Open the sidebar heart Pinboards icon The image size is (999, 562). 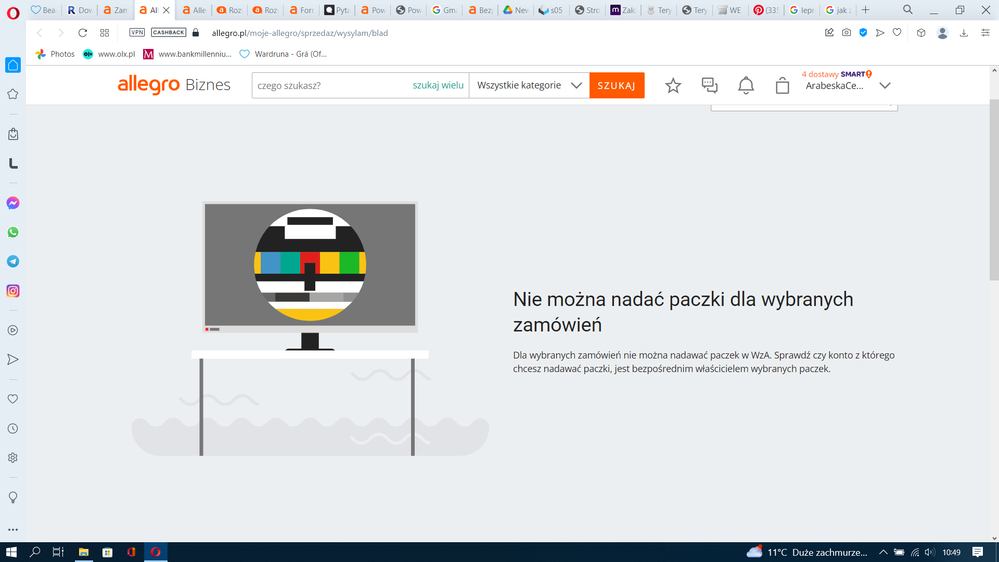pyautogui.click(x=13, y=399)
